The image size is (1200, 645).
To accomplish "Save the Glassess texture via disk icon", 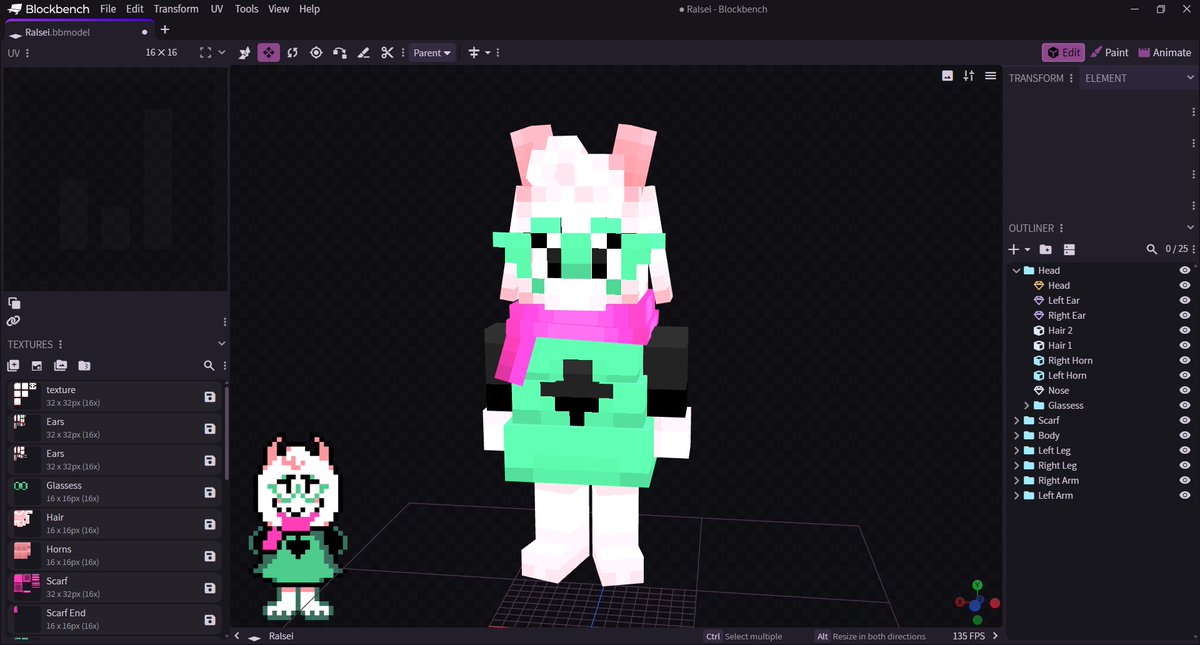I will click(x=210, y=492).
